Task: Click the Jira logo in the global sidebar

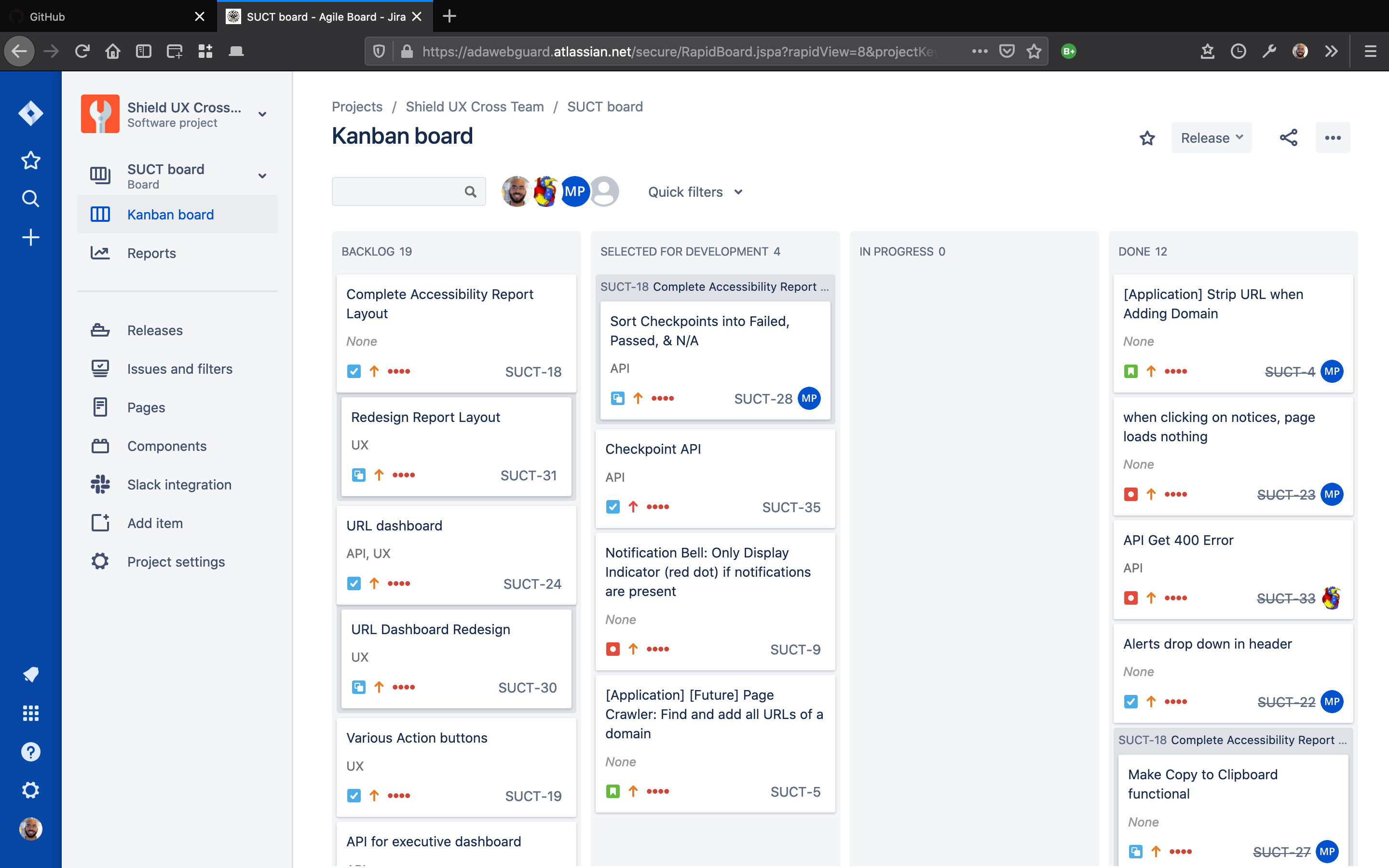Action: [x=30, y=113]
